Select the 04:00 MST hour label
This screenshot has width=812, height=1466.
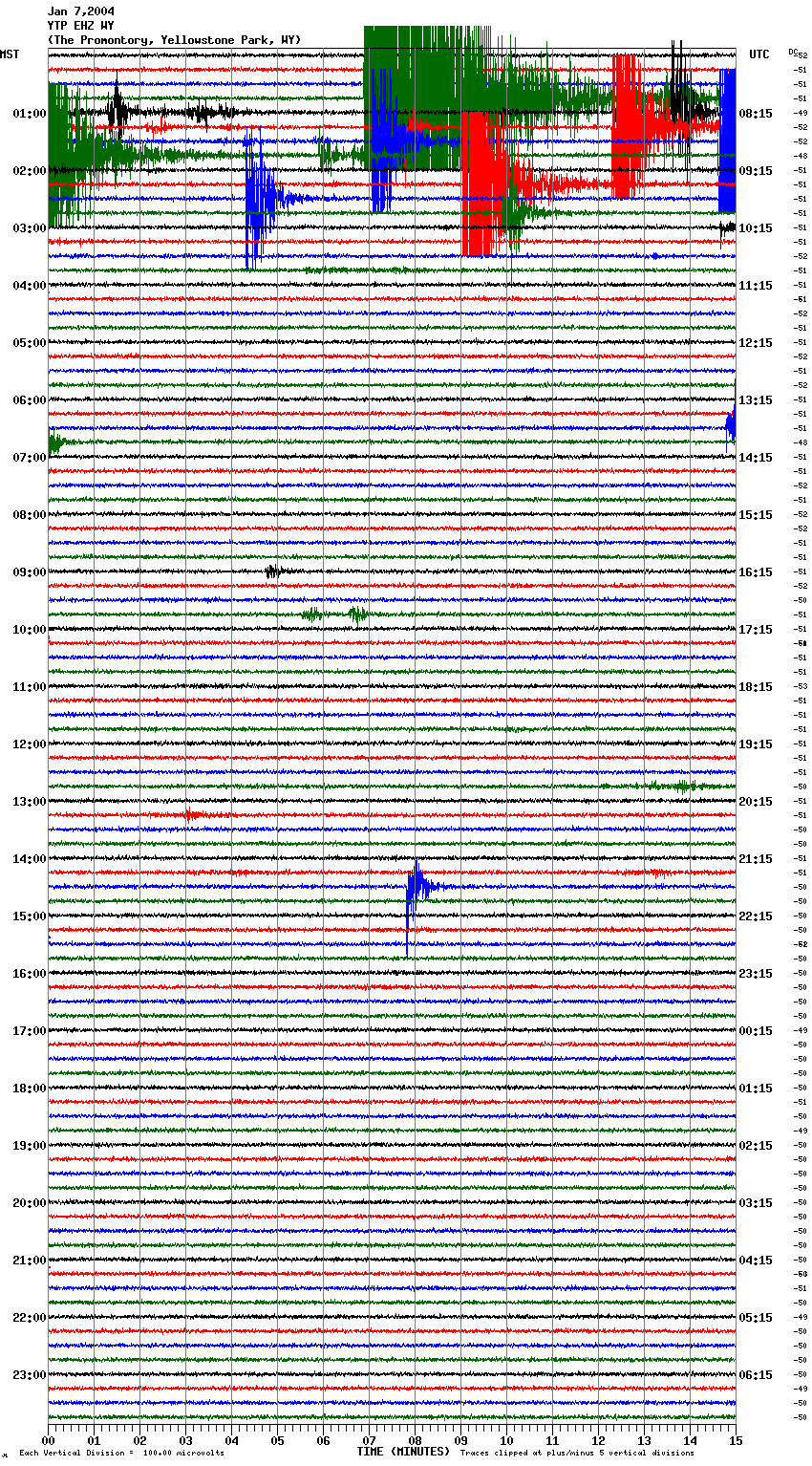(30, 286)
